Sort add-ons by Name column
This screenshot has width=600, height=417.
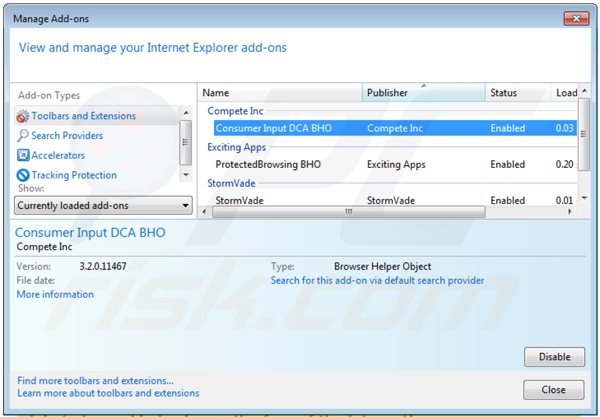tap(280, 93)
